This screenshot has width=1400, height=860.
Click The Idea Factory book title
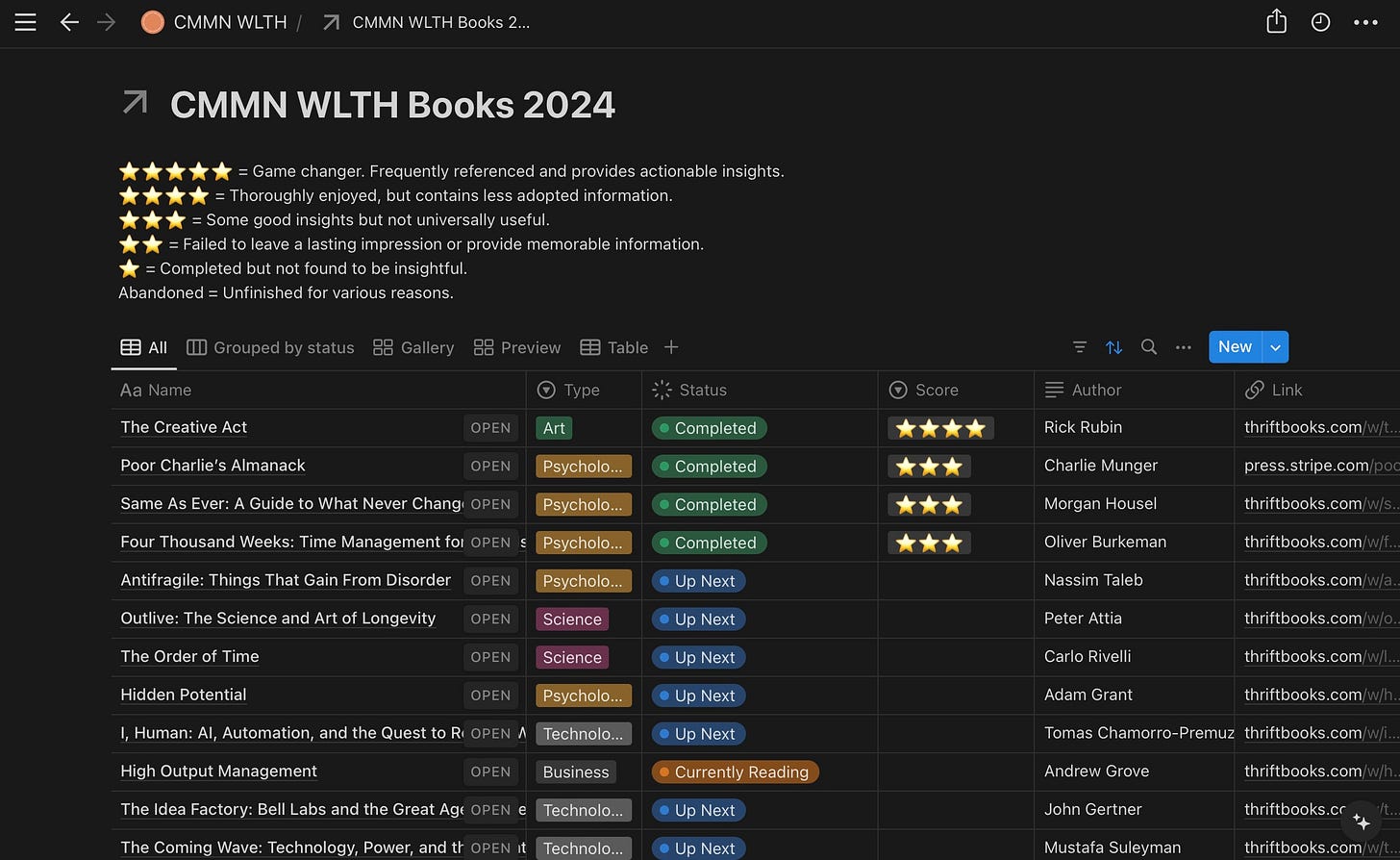coord(291,809)
